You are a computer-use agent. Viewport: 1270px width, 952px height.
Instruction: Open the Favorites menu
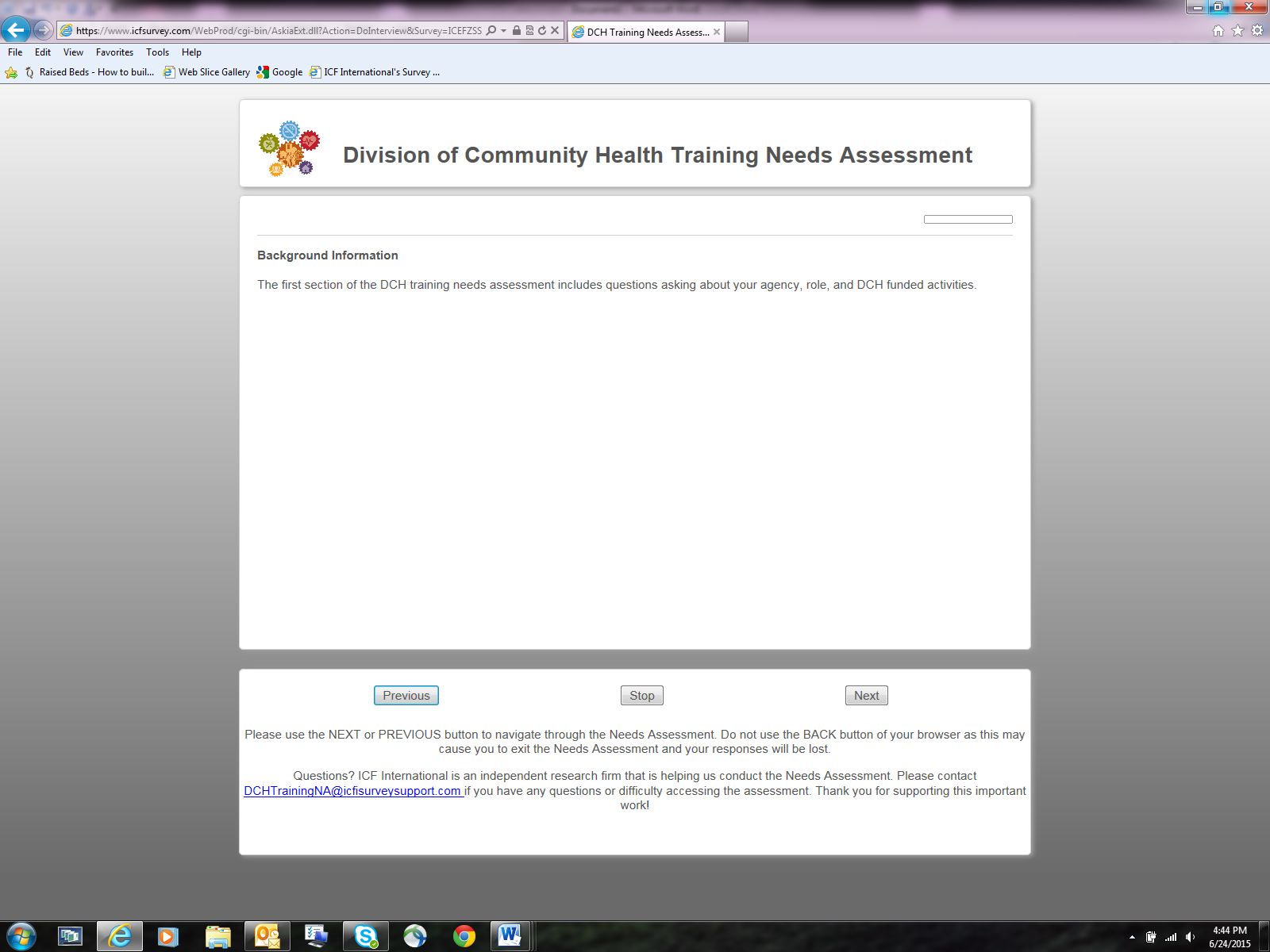(114, 52)
